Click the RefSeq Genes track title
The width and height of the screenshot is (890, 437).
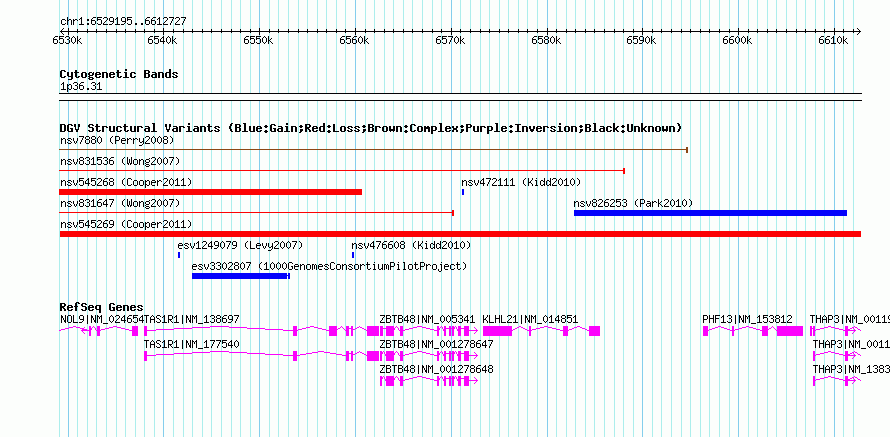102,307
